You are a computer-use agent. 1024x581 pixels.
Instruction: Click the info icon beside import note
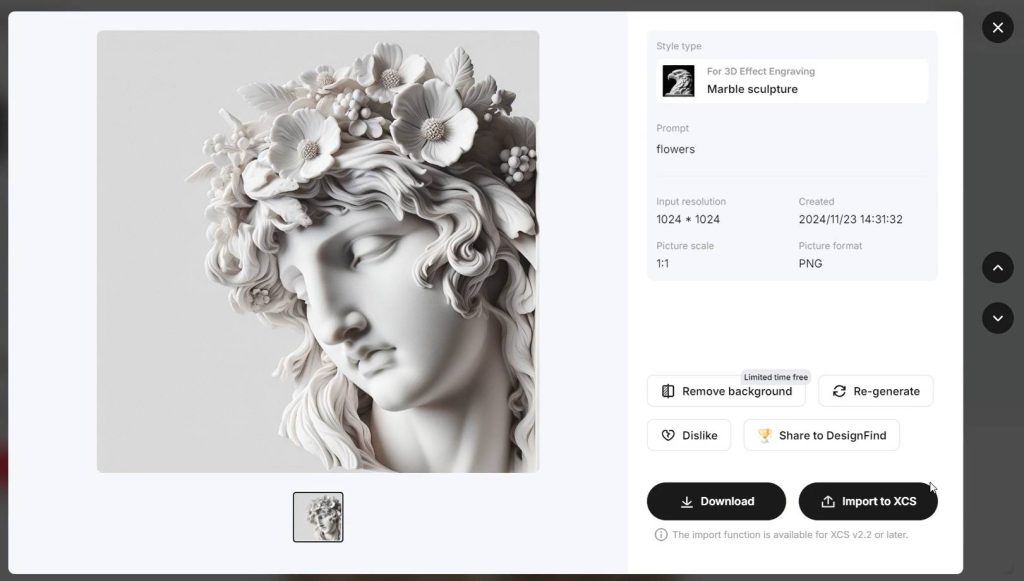tap(661, 535)
